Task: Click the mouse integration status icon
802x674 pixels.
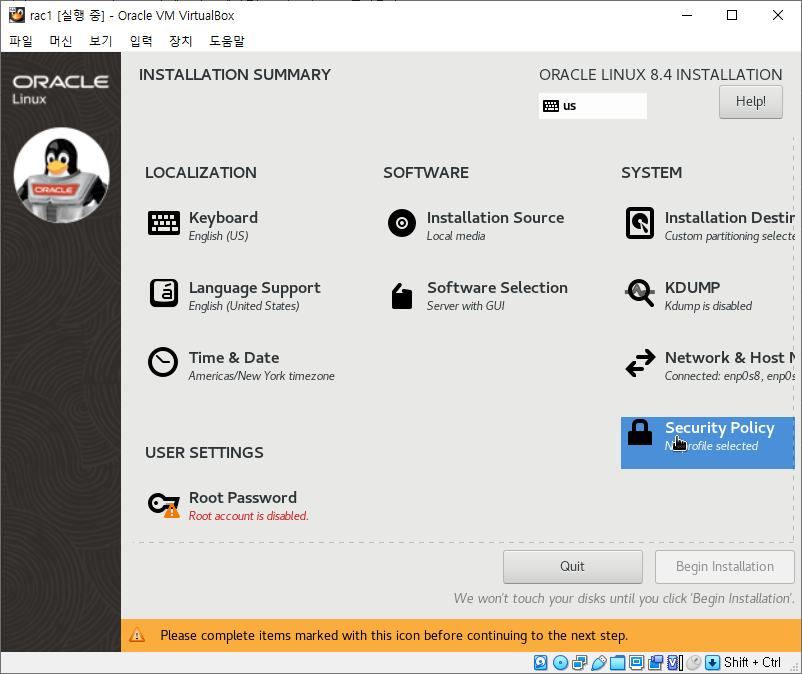Action: click(694, 663)
